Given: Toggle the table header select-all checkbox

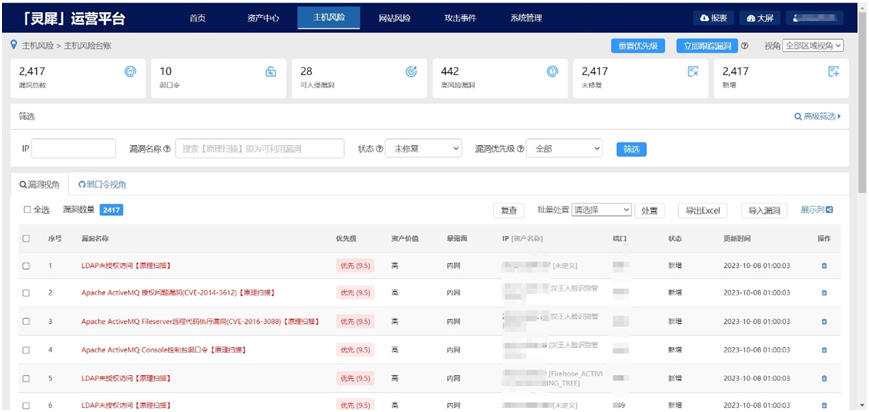Looking at the screenshot, I should point(26,238).
